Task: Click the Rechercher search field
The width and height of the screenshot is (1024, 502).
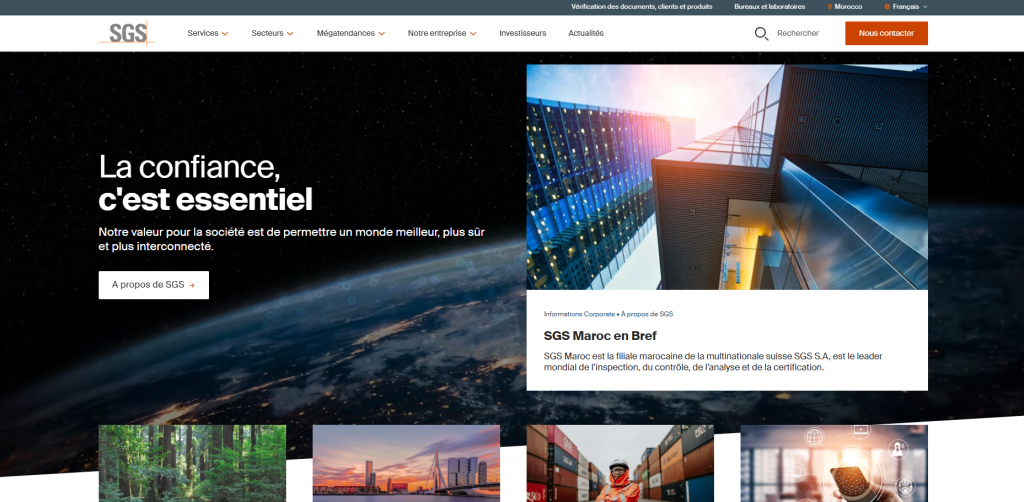Action: [797, 33]
